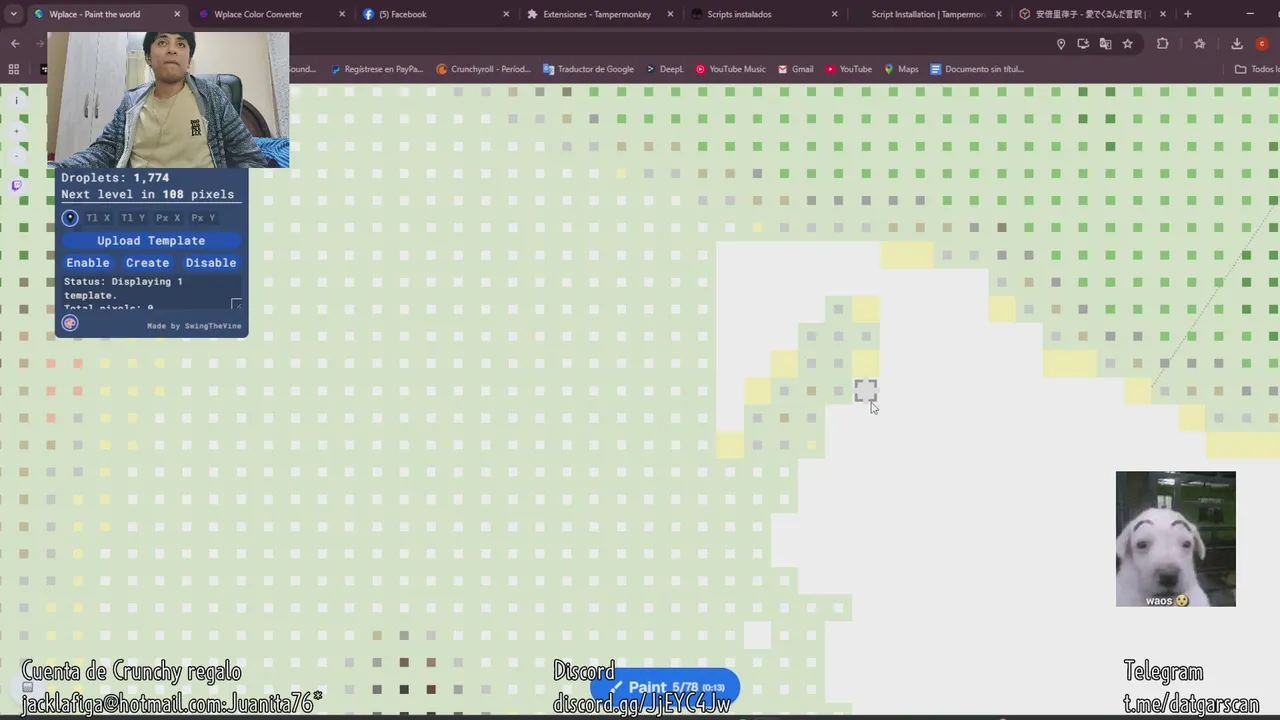Viewport: 1280px width, 720px height.
Task: Open the Traductor de Google bookmark
Action: click(x=588, y=69)
